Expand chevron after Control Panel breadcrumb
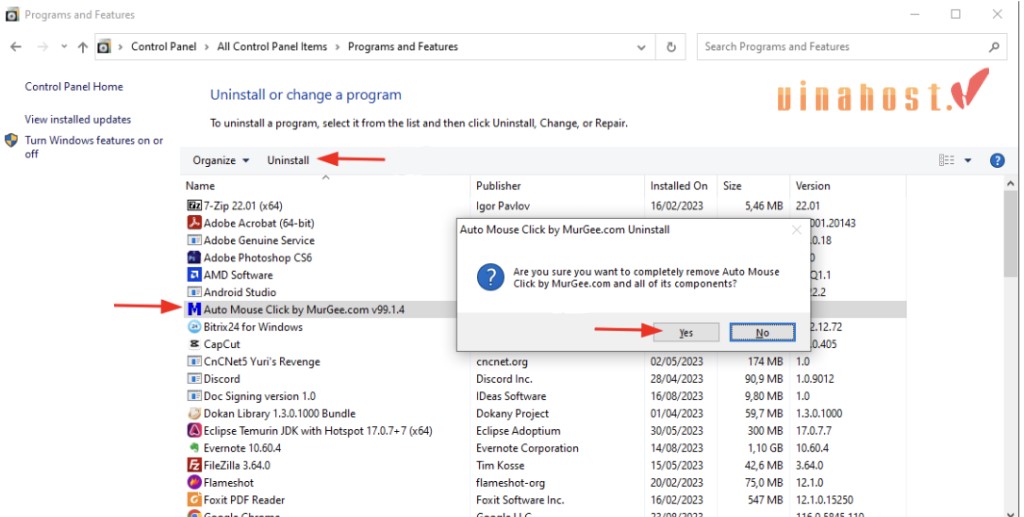Screen dimensions: 1024x517 [x=206, y=47]
